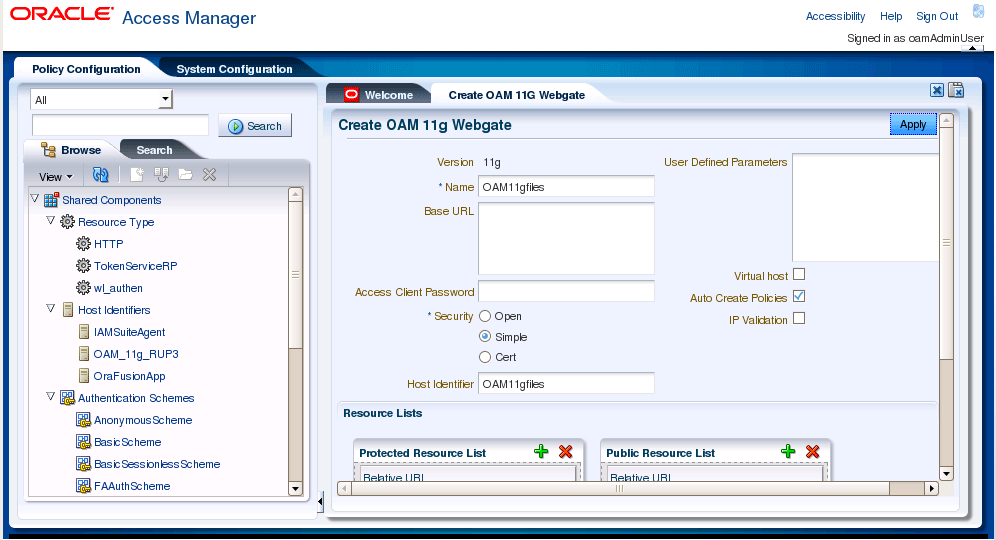Click the form's horizontal scrollbar thumb
The width and height of the screenshot is (996, 540).
coord(619,489)
